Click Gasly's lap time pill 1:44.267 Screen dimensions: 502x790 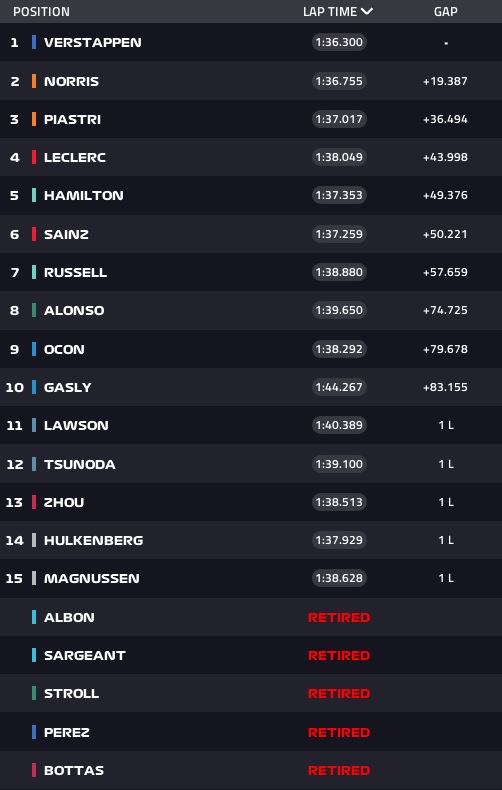point(339,387)
